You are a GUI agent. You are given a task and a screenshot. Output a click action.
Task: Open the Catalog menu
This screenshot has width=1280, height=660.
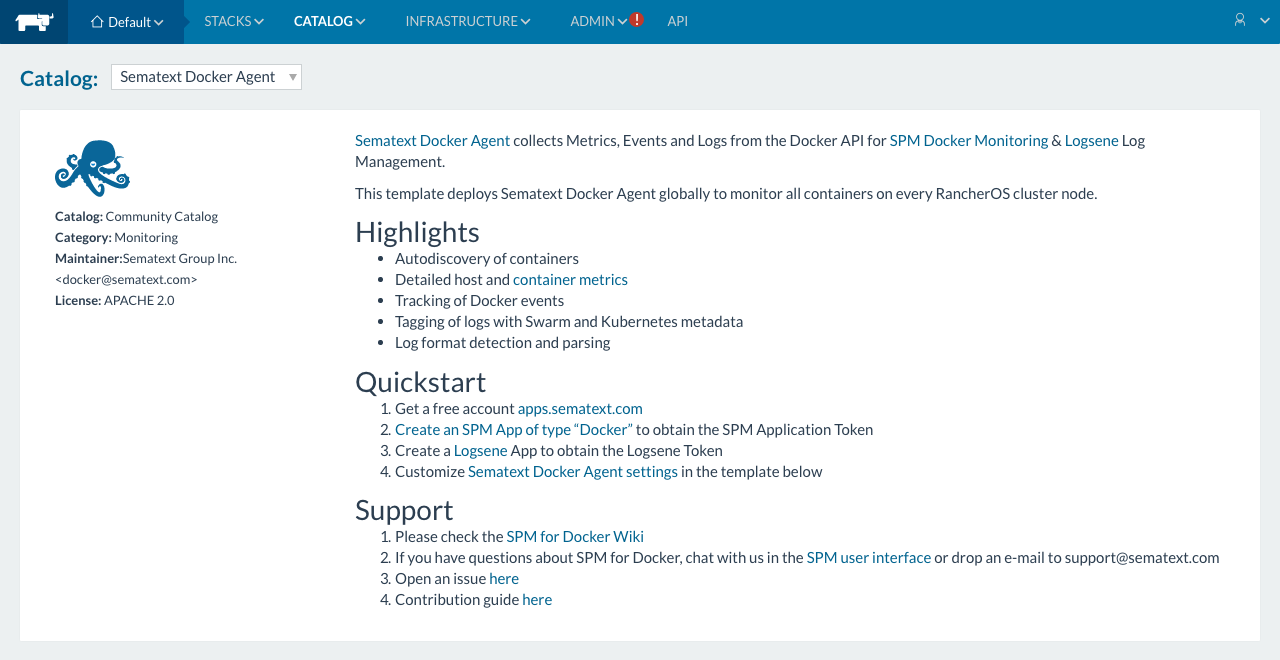329,21
